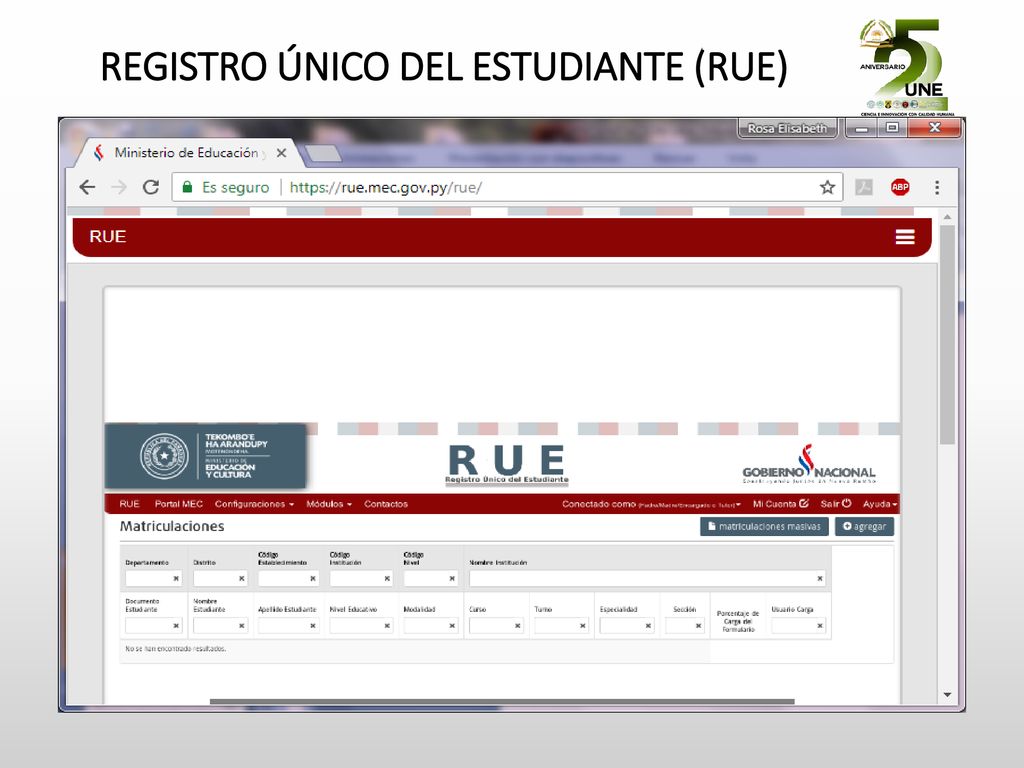
Task: Clear the Nivel Educativo filter x
Action: (x=387, y=626)
